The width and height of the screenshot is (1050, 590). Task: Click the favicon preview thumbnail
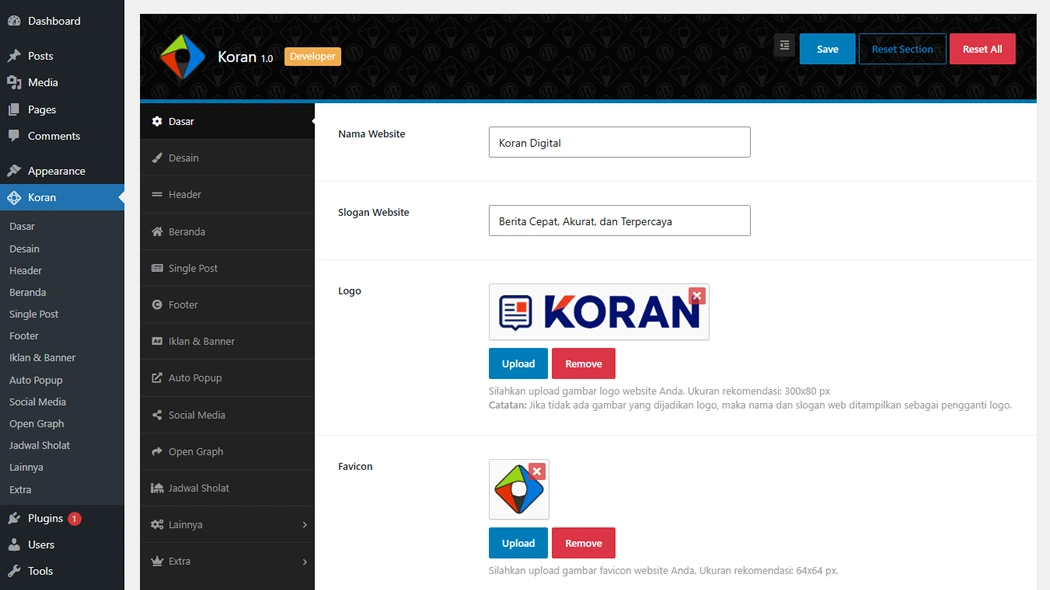tap(517, 492)
